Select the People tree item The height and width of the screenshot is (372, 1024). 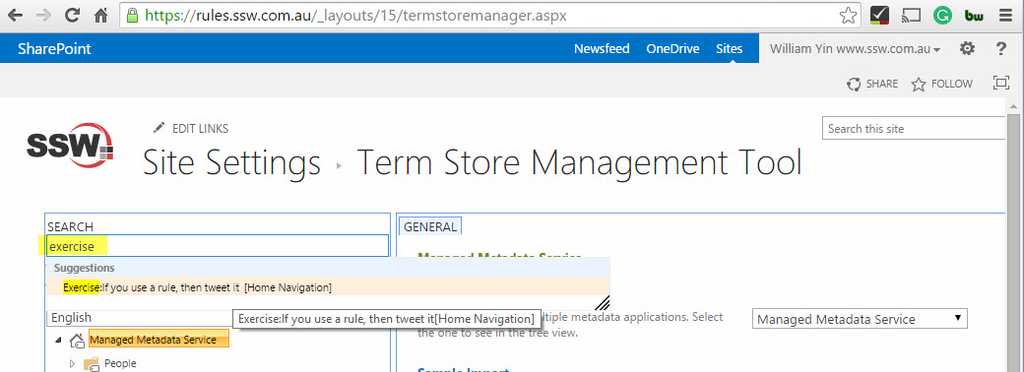pyautogui.click(x=120, y=364)
